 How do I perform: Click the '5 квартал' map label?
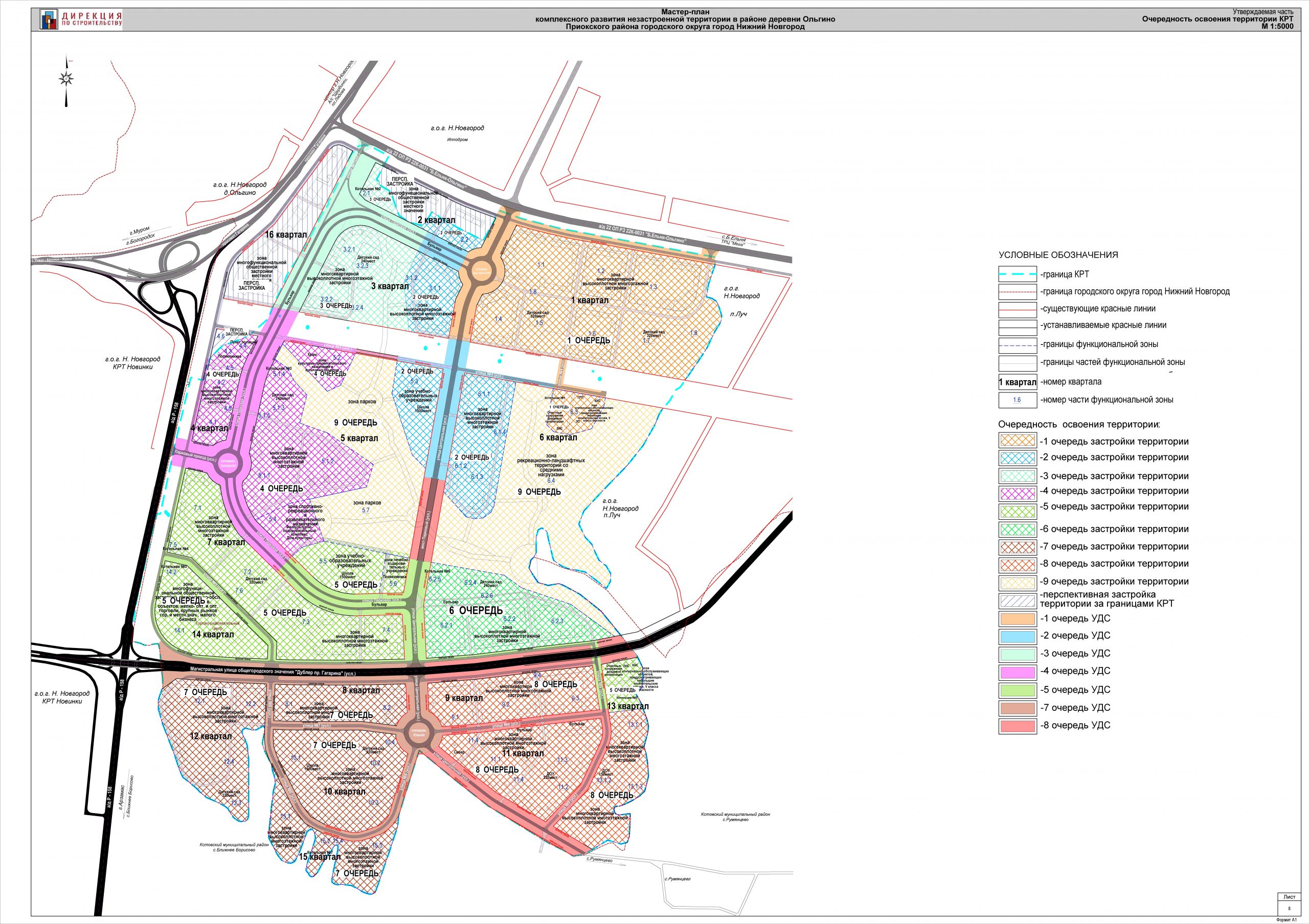pyautogui.click(x=359, y=438)
